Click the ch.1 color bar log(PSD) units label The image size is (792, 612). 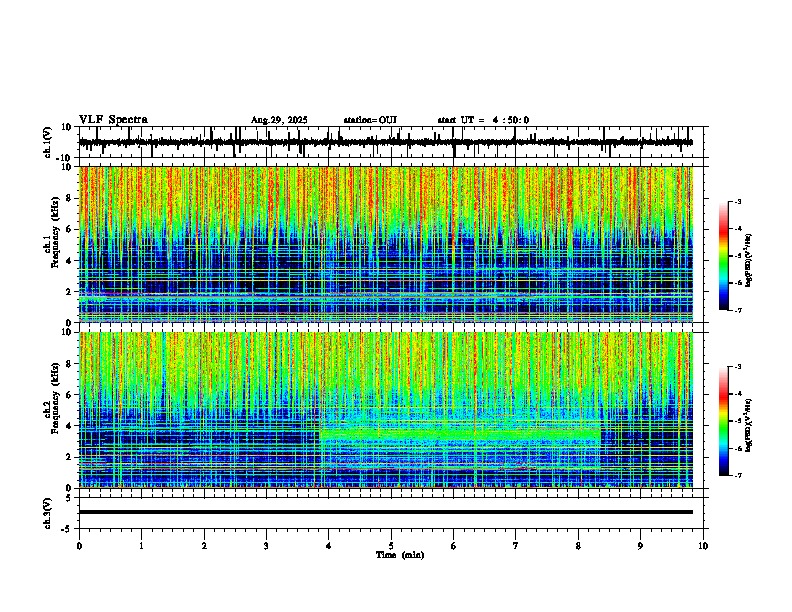(749, 260)
